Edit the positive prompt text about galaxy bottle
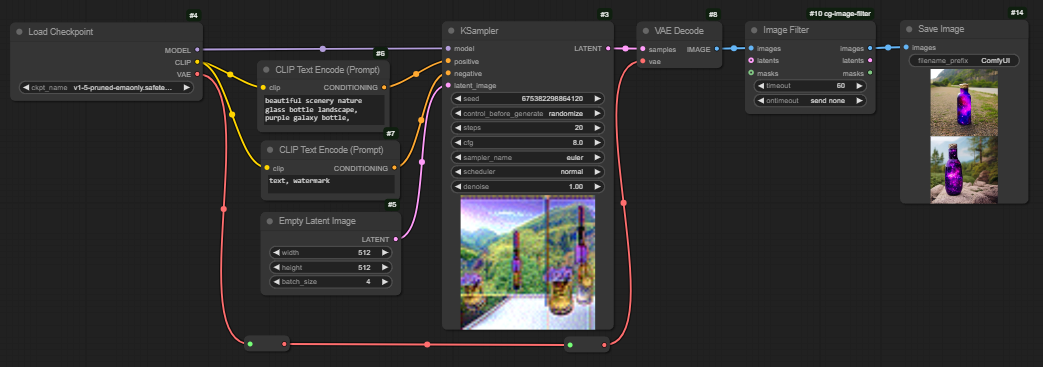Viewport: 1043px width, 367px height. (323, 110)
